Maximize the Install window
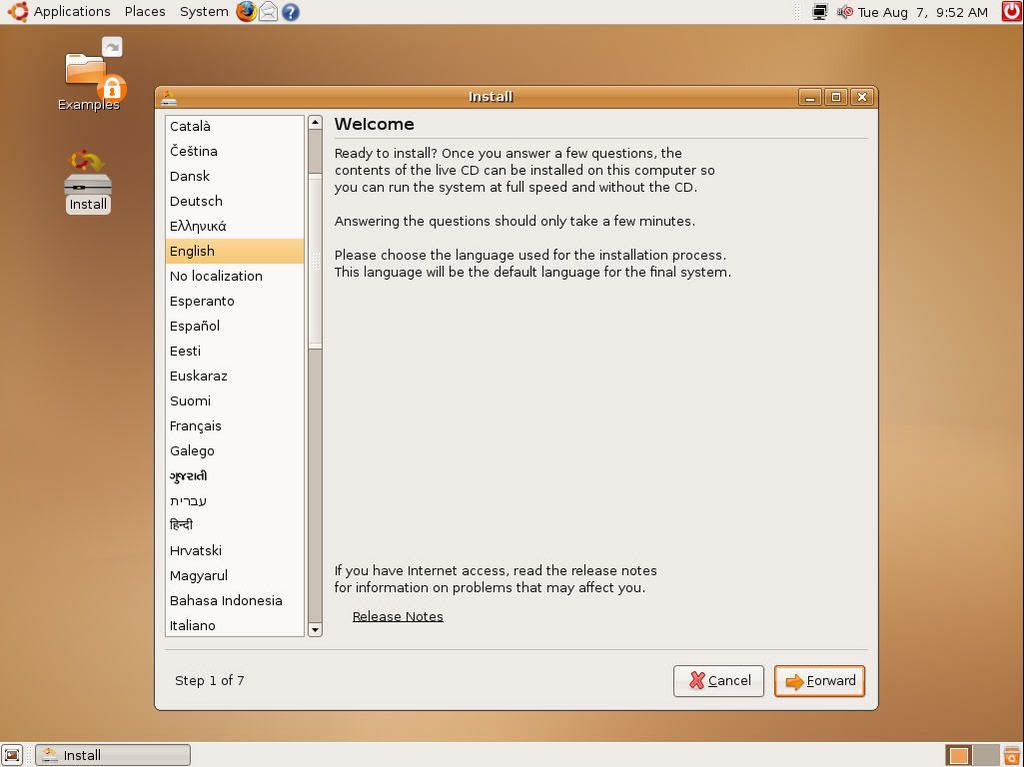Screen dimensions: 1024x767 [x=836, y=97]
